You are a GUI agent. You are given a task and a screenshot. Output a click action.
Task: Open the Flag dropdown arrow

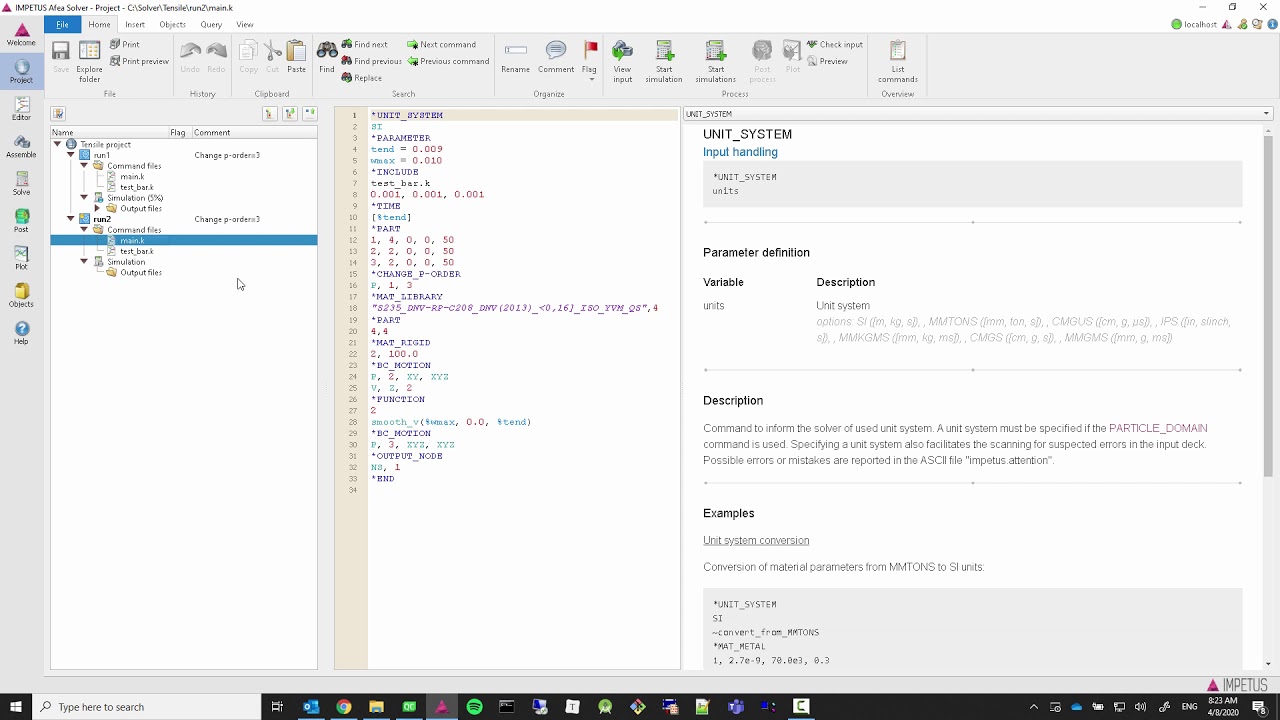tap(590, 80)
